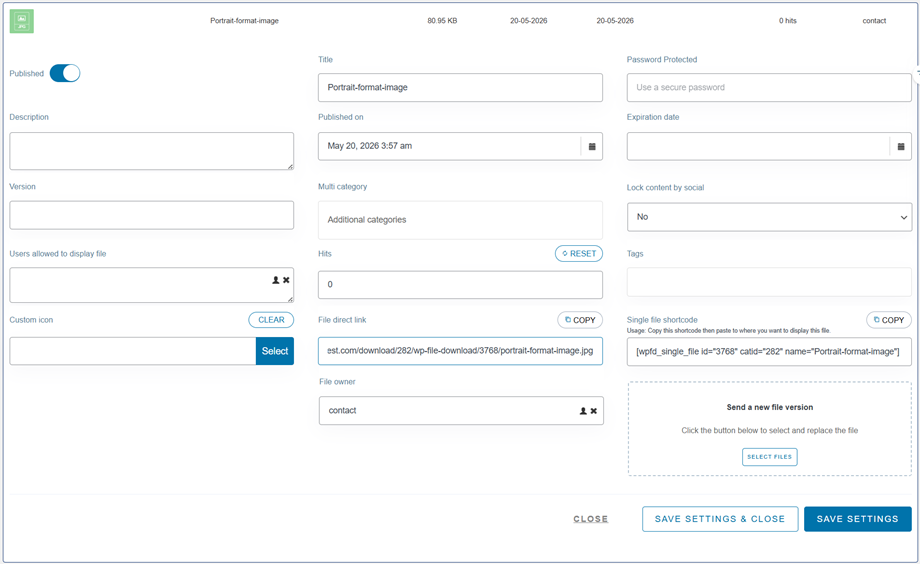Select user icon in Users allowed field
This screenshot has height=564, width=920.
click(x=276, y=280)
